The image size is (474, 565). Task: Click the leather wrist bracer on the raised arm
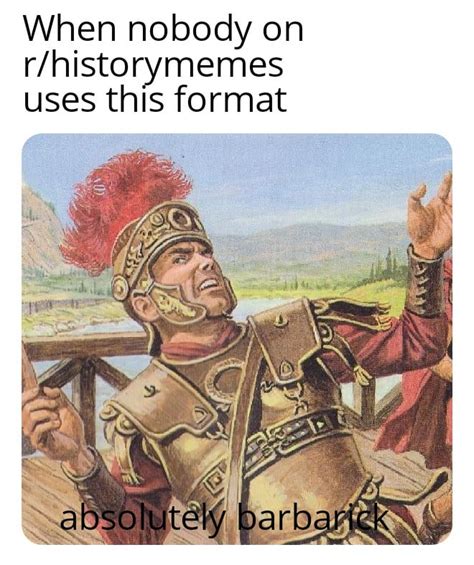point(425,282)
